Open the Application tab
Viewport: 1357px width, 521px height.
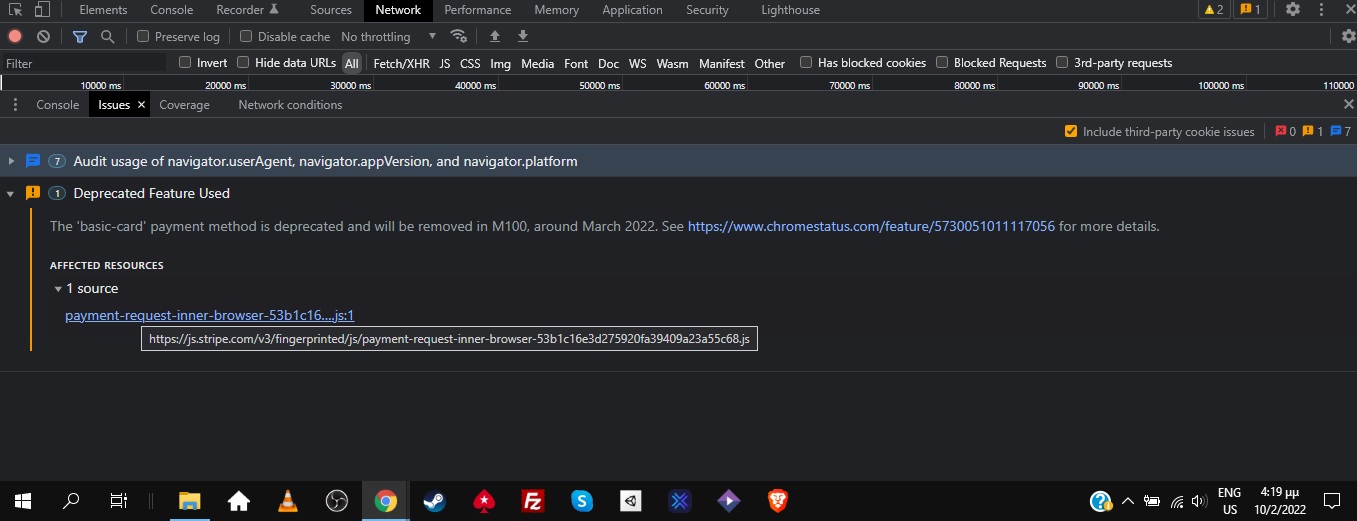632,10
